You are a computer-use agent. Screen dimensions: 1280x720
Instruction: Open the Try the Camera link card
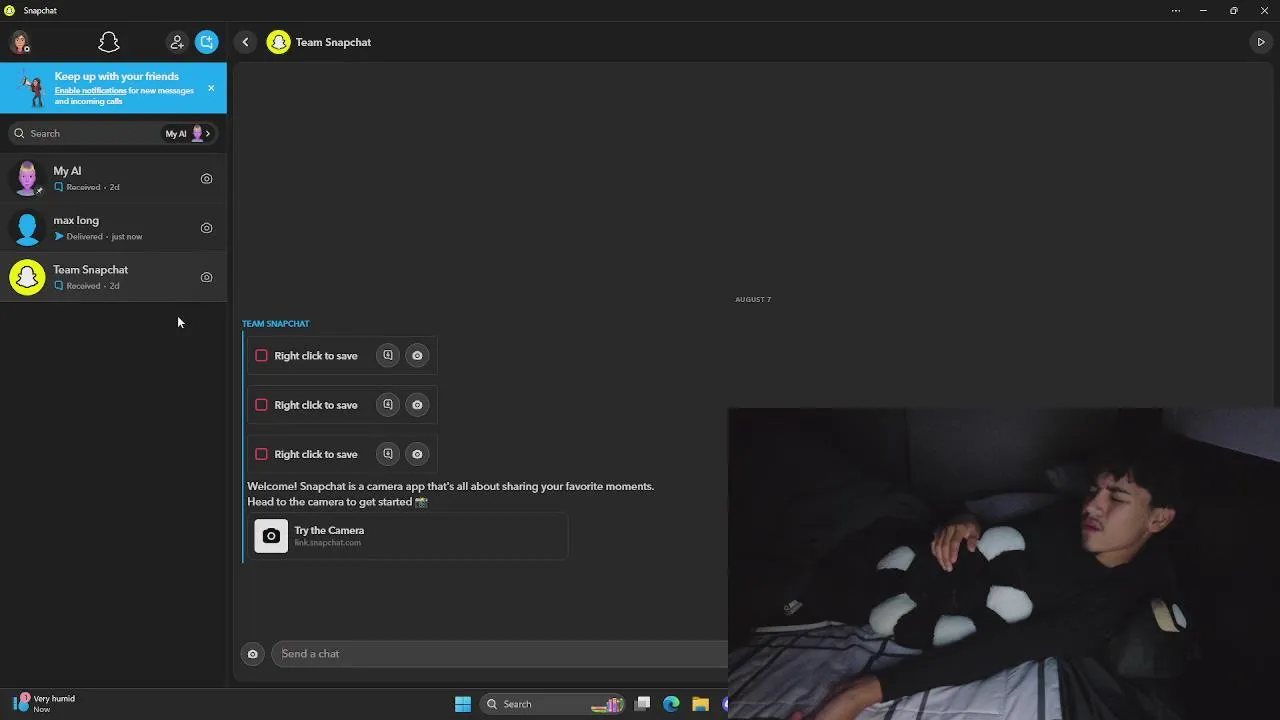coord(408,536)
